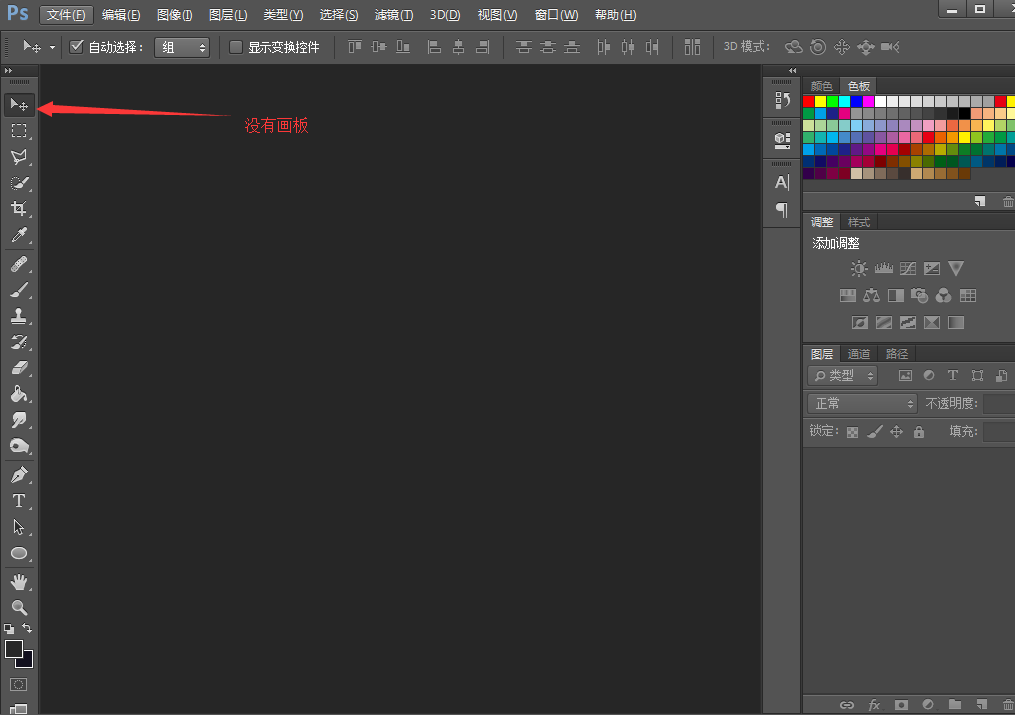Select the Rectangular Marquee tool
Screen dimensions: 1015x715
(19, 131)
